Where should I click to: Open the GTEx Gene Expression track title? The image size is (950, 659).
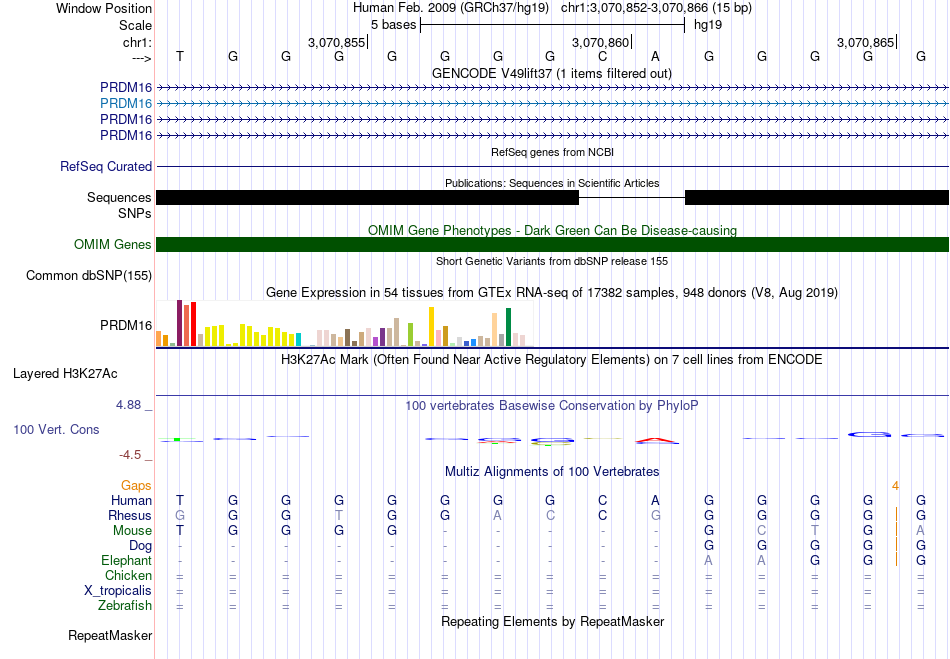552,293
